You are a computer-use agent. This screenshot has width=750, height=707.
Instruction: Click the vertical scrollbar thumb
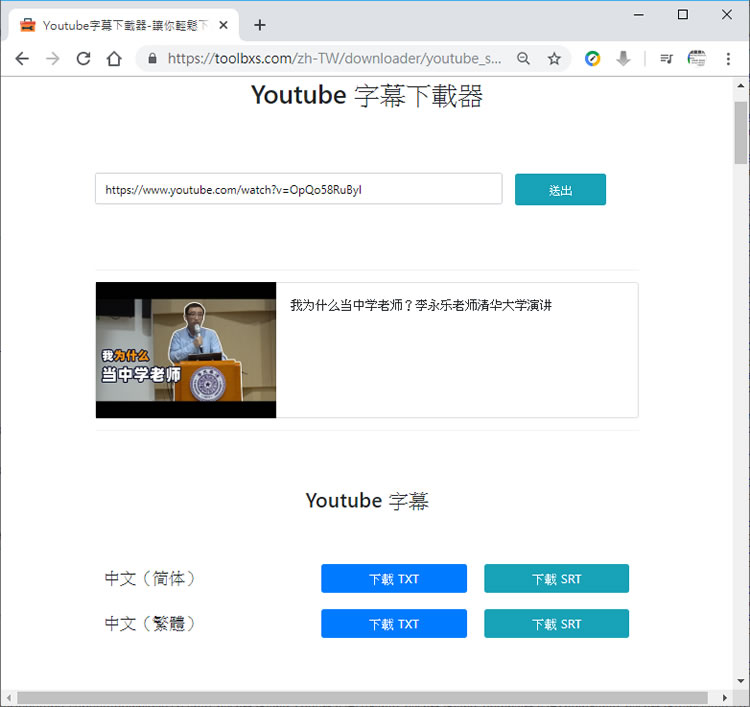coord(740,133)
